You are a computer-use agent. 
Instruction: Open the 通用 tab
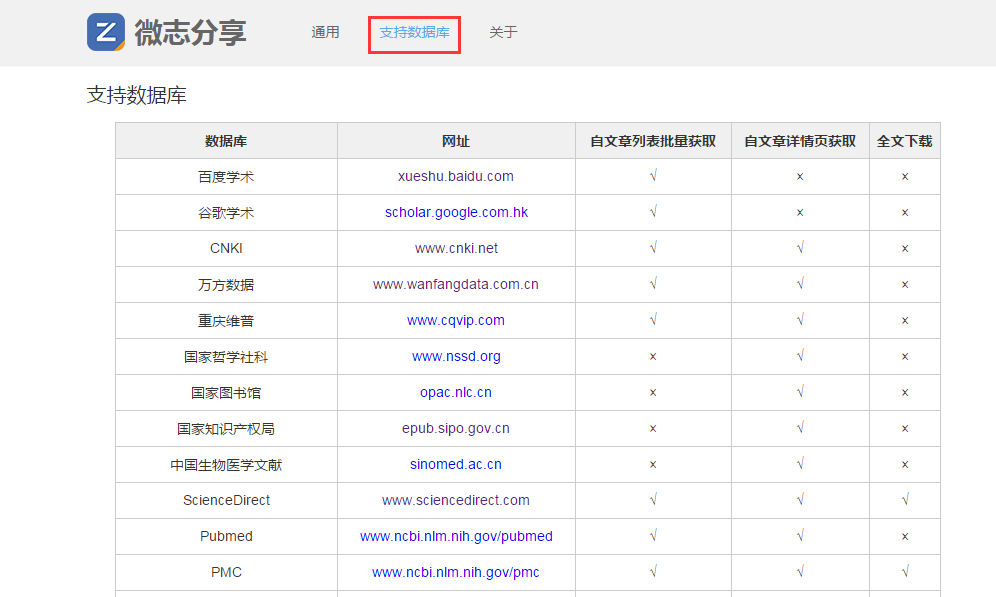point(325,32)
